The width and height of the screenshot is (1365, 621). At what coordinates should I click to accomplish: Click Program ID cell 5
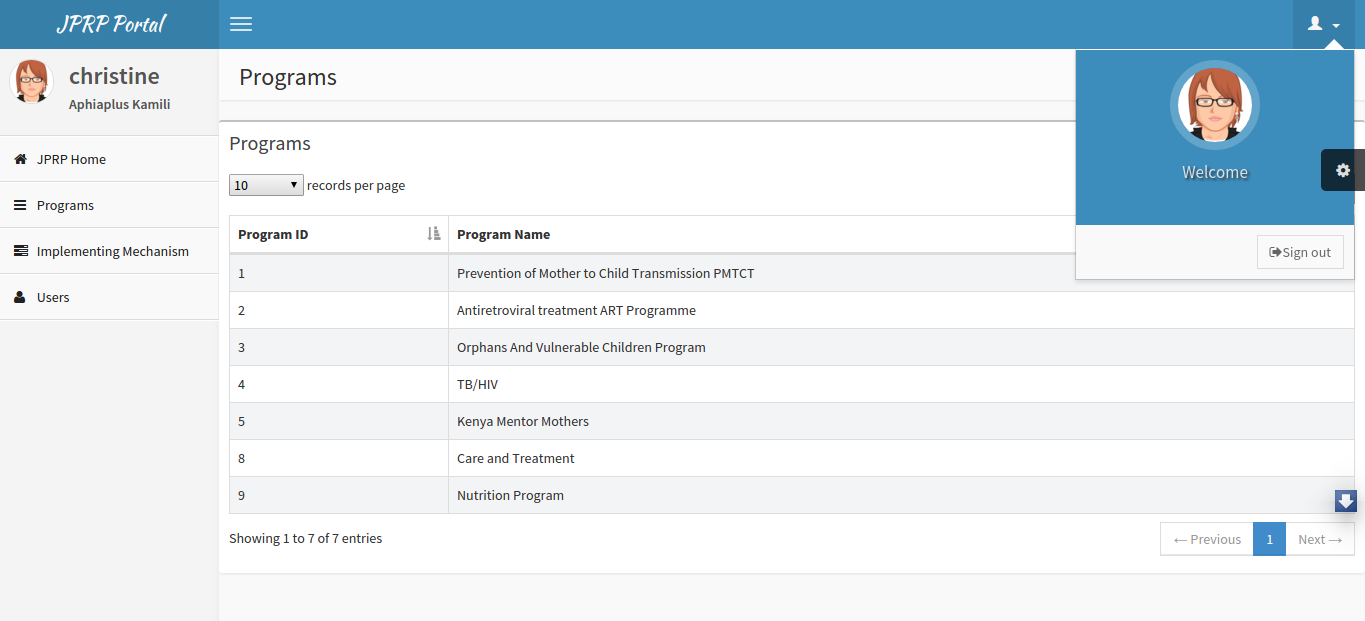[x=339, y=421]
